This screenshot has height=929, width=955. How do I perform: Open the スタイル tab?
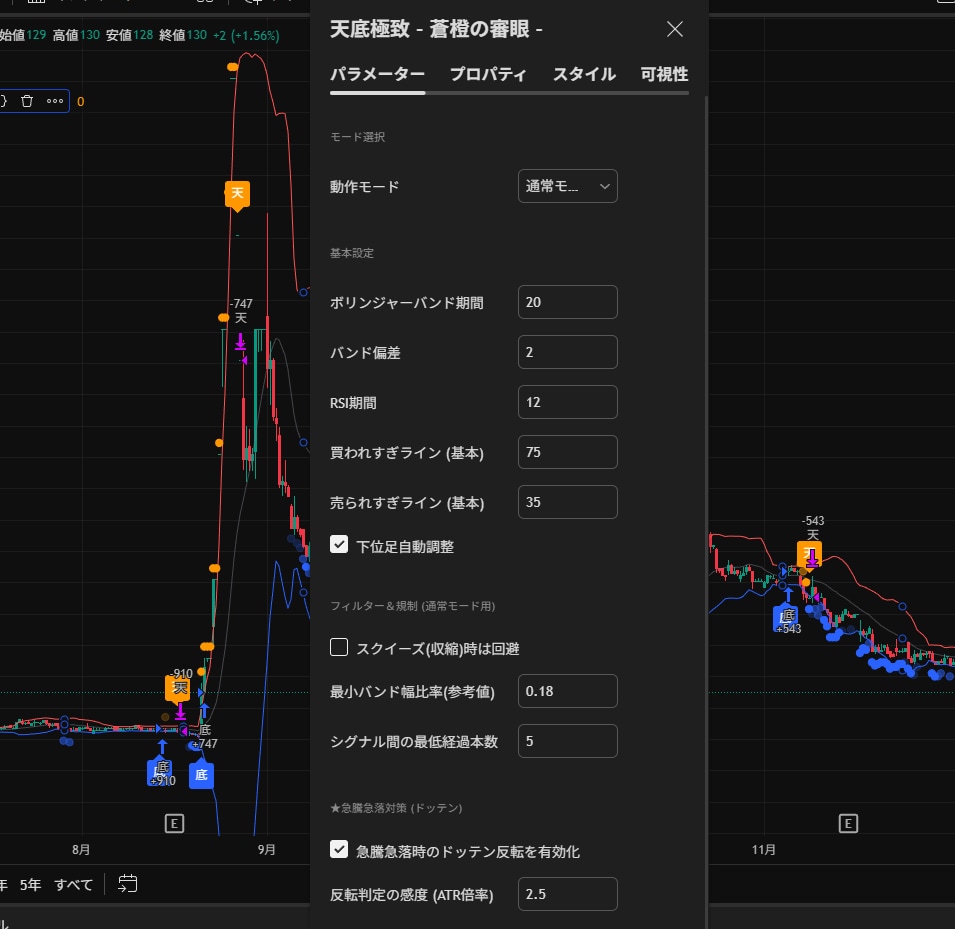584,74
